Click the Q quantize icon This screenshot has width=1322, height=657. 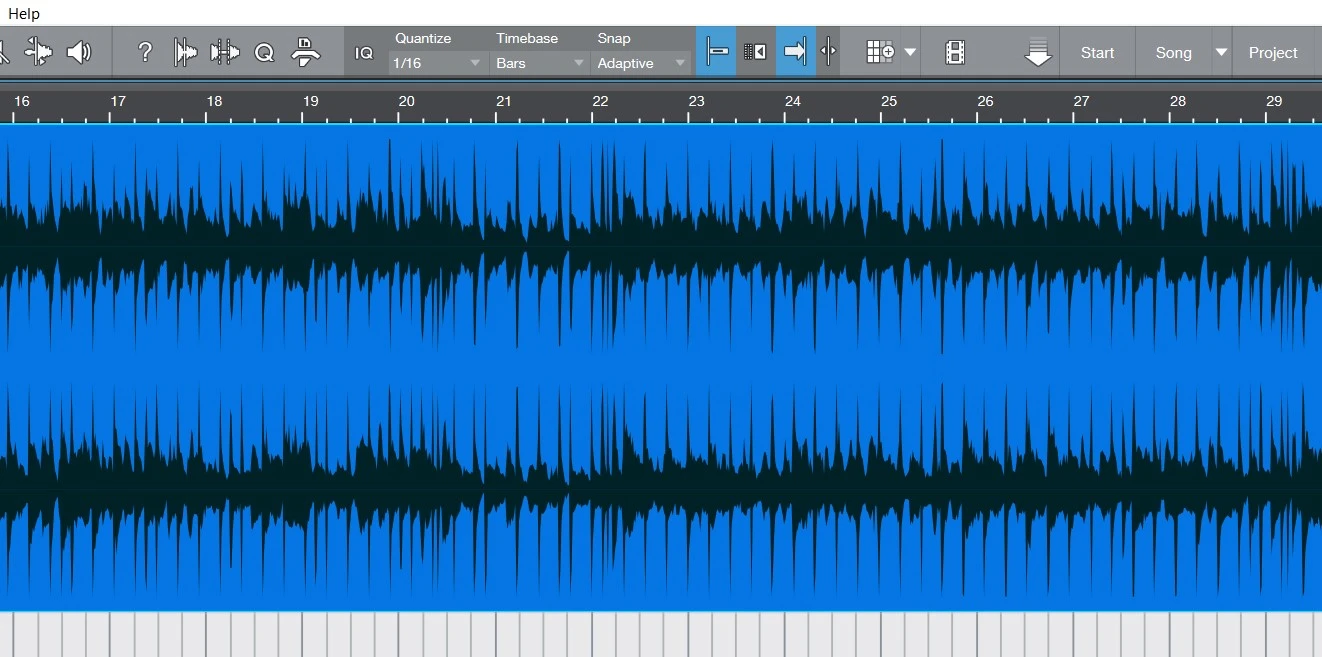(264, 53)
